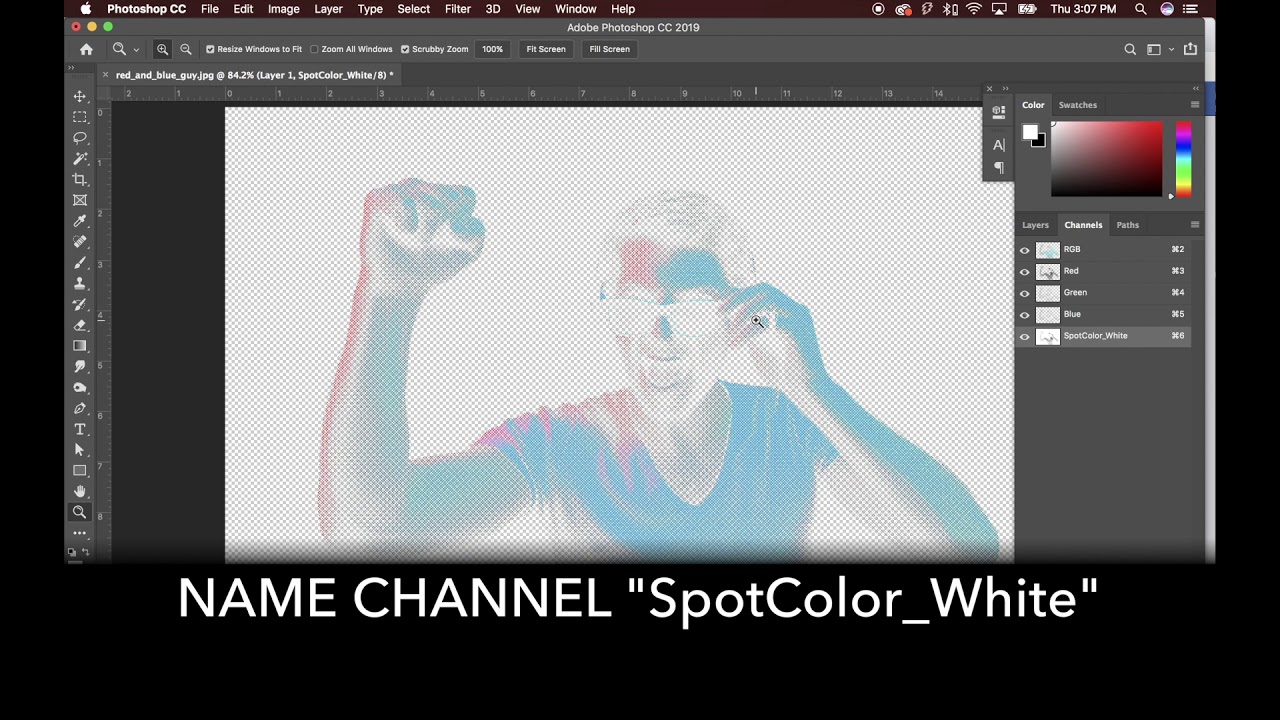This screenshot has width=1280, height=720.
Task: Click the black background color swatch
Action: [1040, 142]
